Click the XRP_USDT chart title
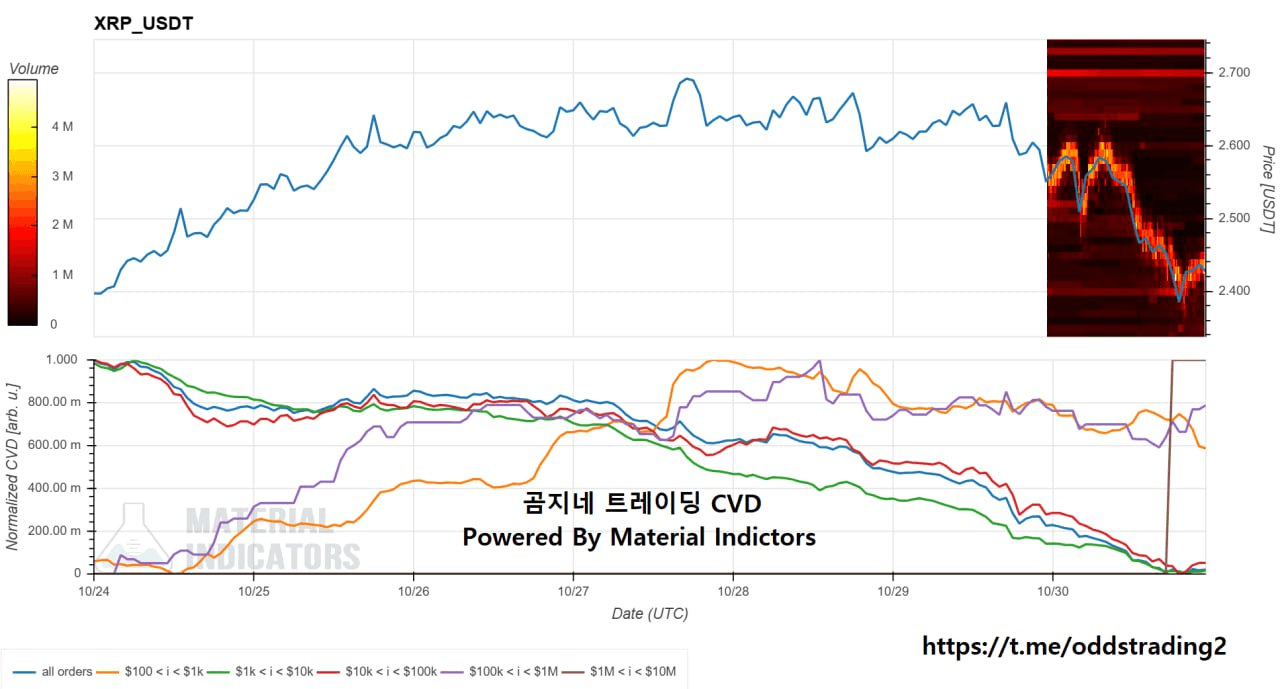 (143, 23)
